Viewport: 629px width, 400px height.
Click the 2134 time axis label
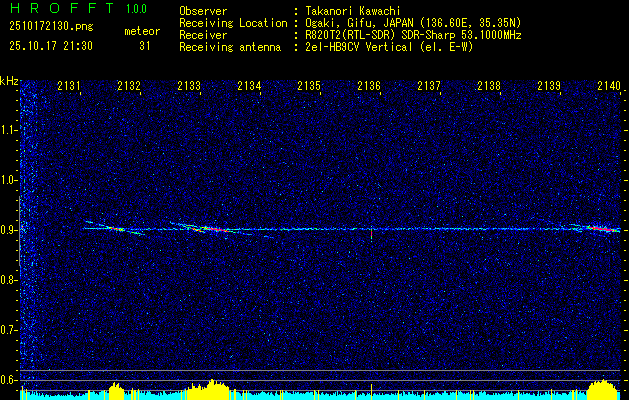point(249,85)
